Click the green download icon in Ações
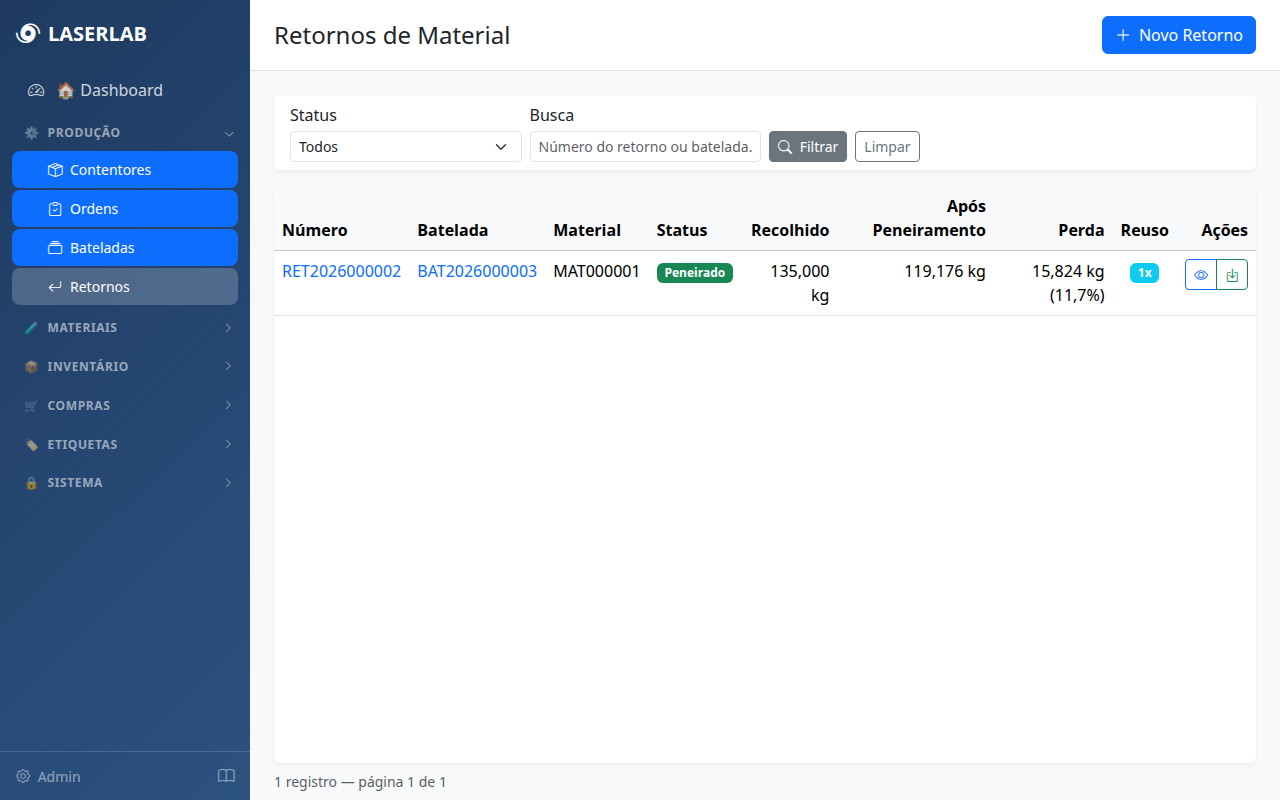 (x=1232, y=275)
